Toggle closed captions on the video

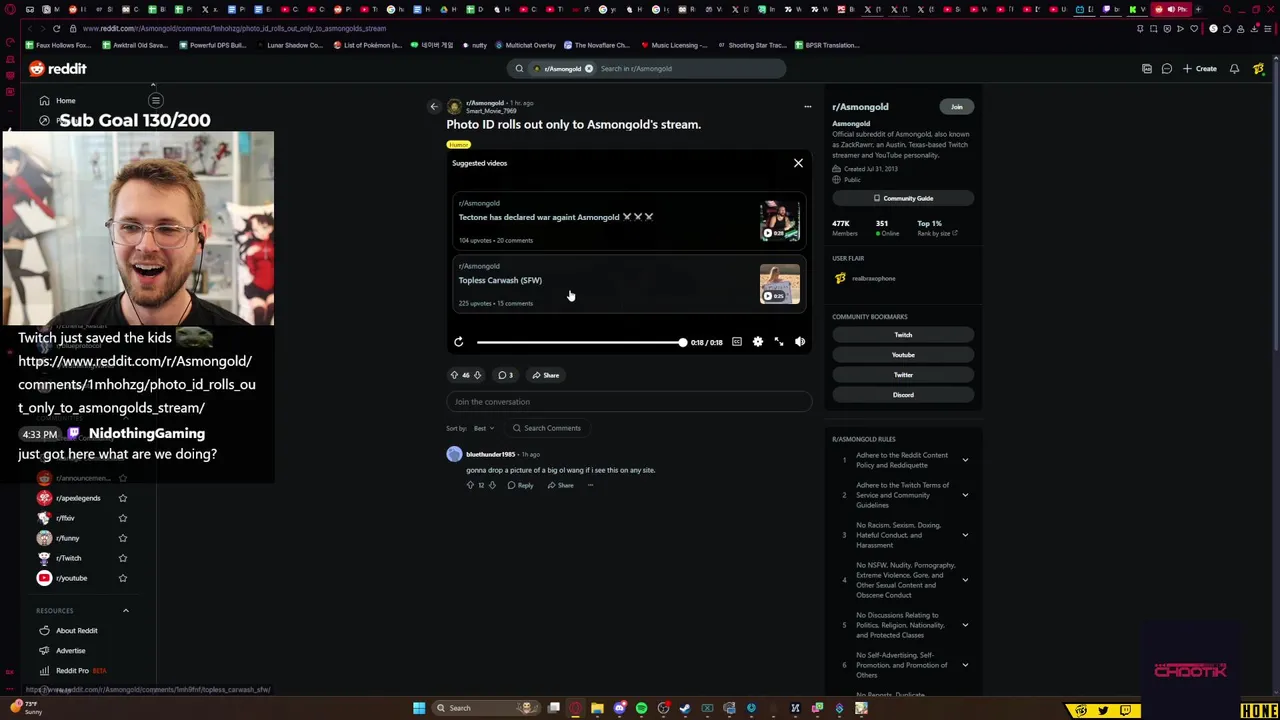(x=737, y=342)
